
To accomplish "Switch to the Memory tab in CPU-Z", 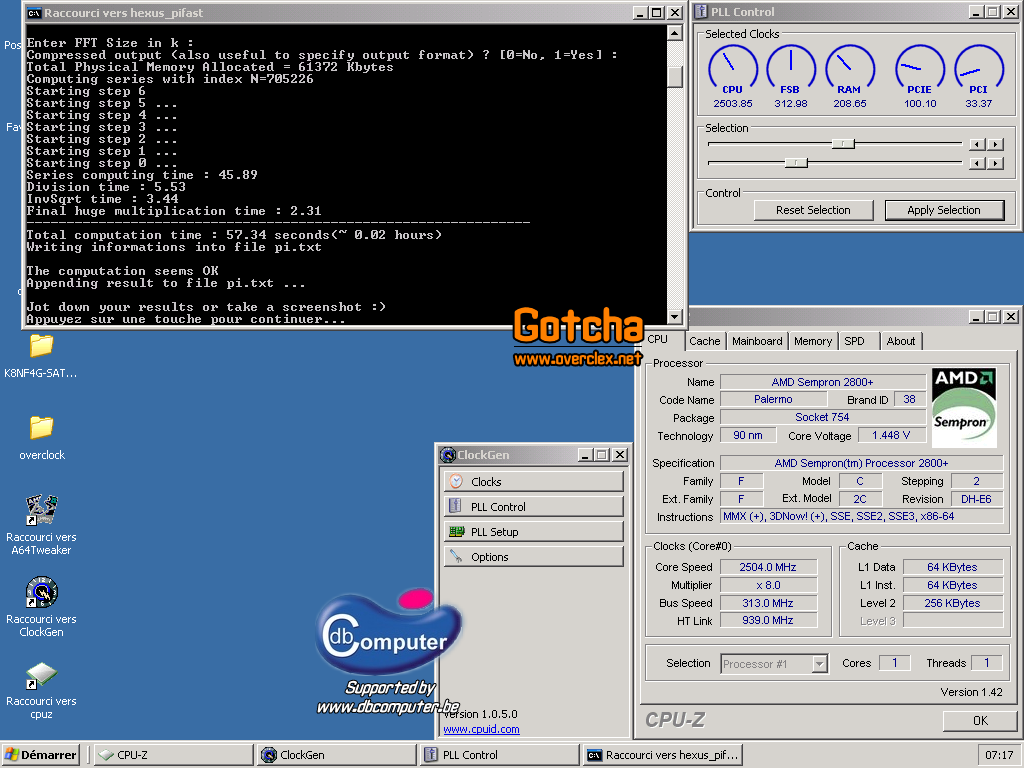I will [x=813, y=341].
